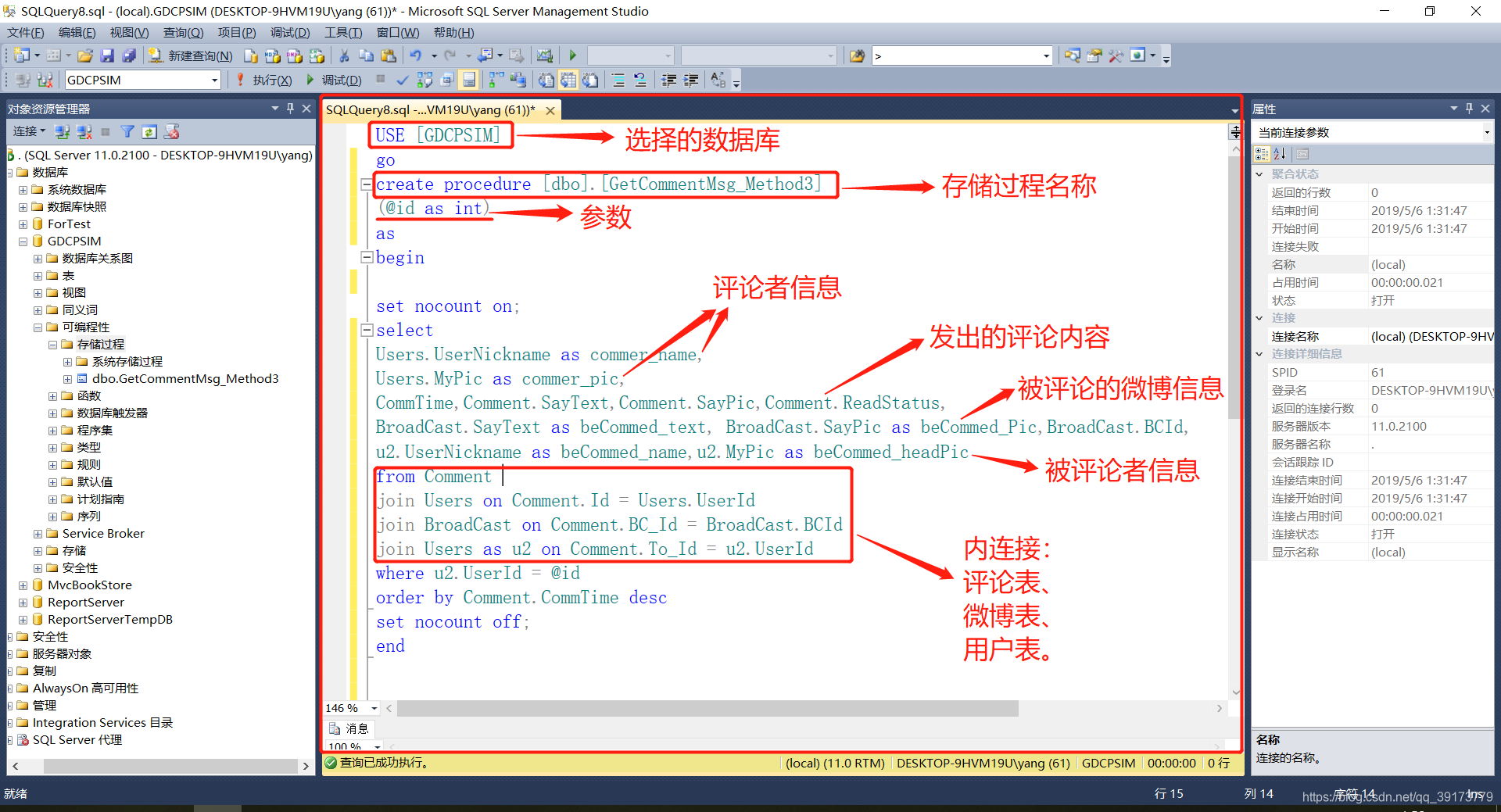Toggle Results to Text output icon

point(546,80)
